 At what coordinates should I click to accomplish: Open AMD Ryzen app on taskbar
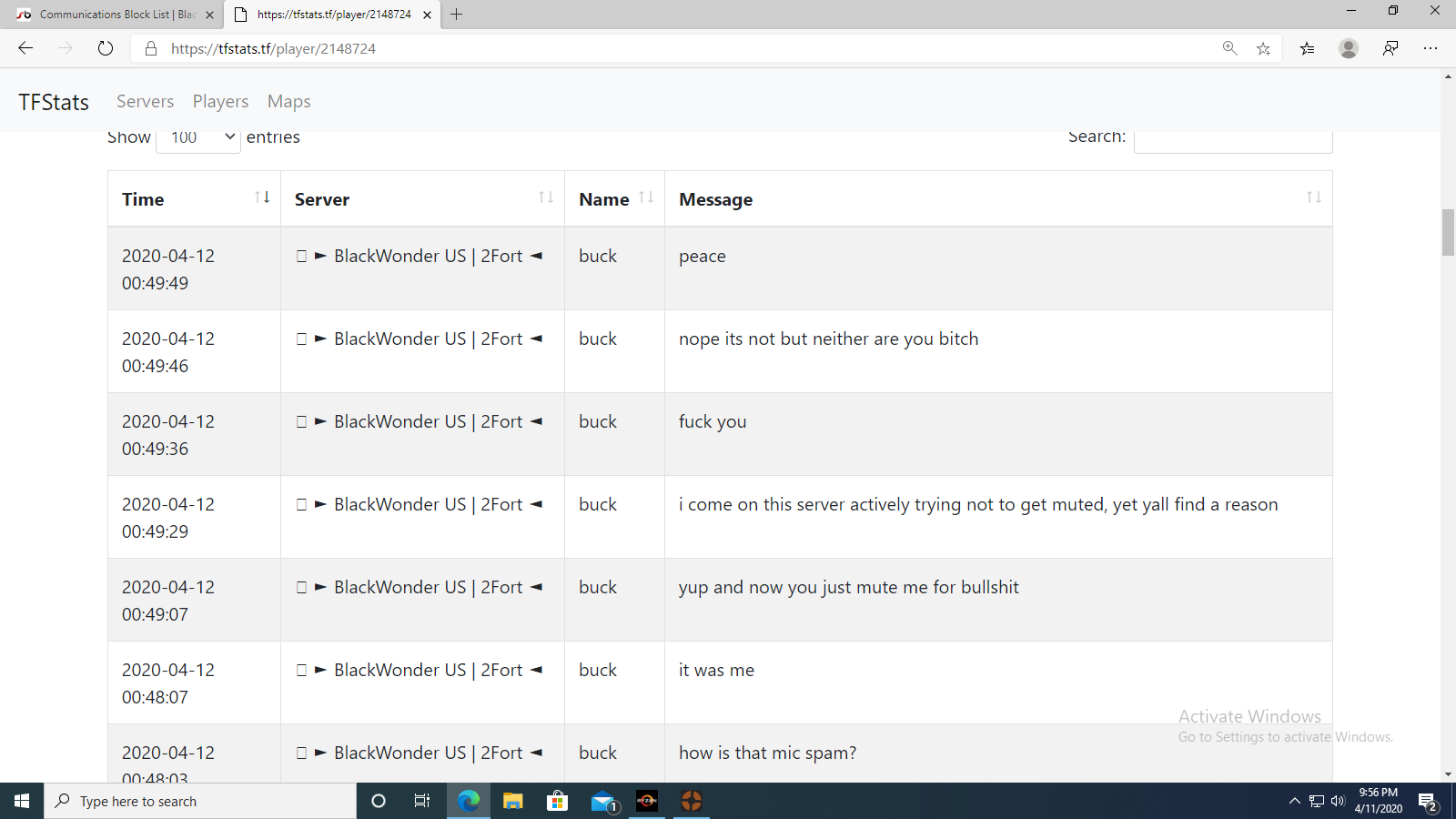point(647,801)
